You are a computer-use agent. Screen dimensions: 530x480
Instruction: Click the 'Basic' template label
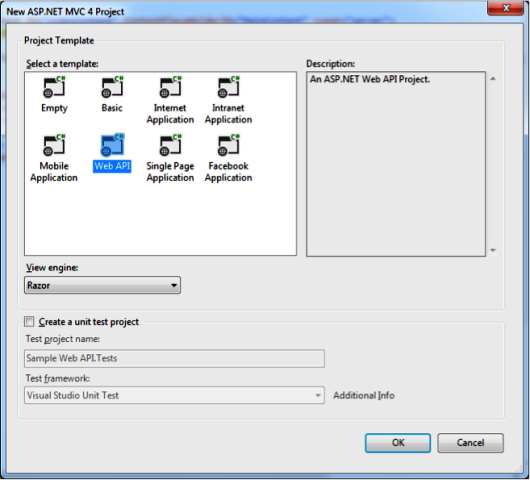coord(112,108)
